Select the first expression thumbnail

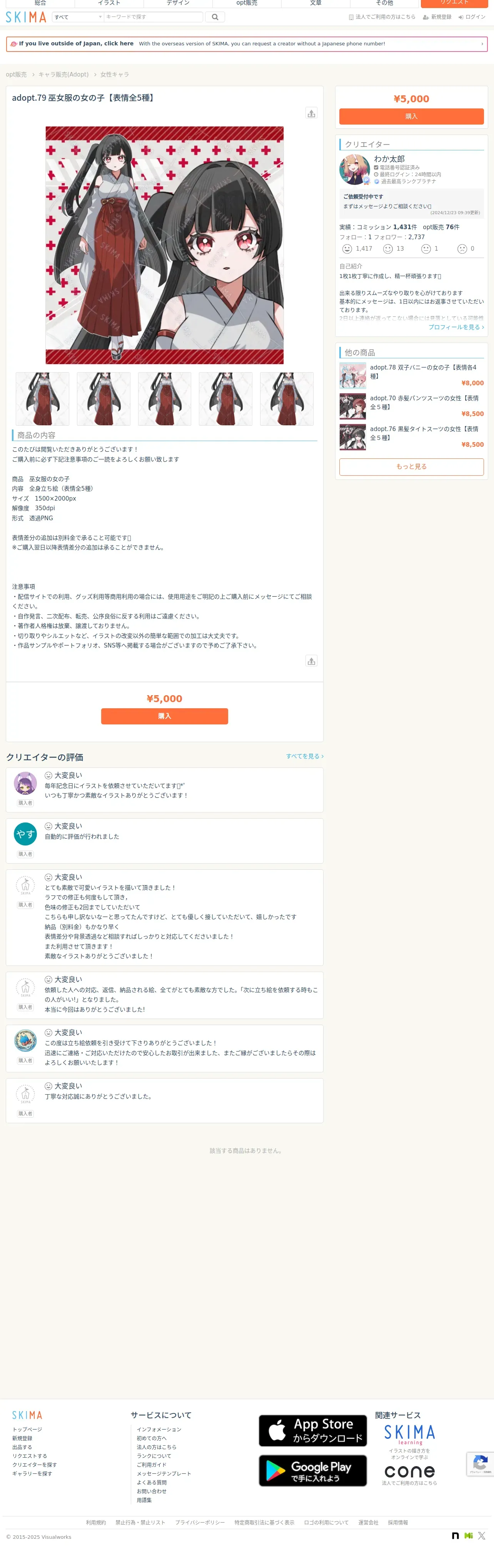pos(43,399)
